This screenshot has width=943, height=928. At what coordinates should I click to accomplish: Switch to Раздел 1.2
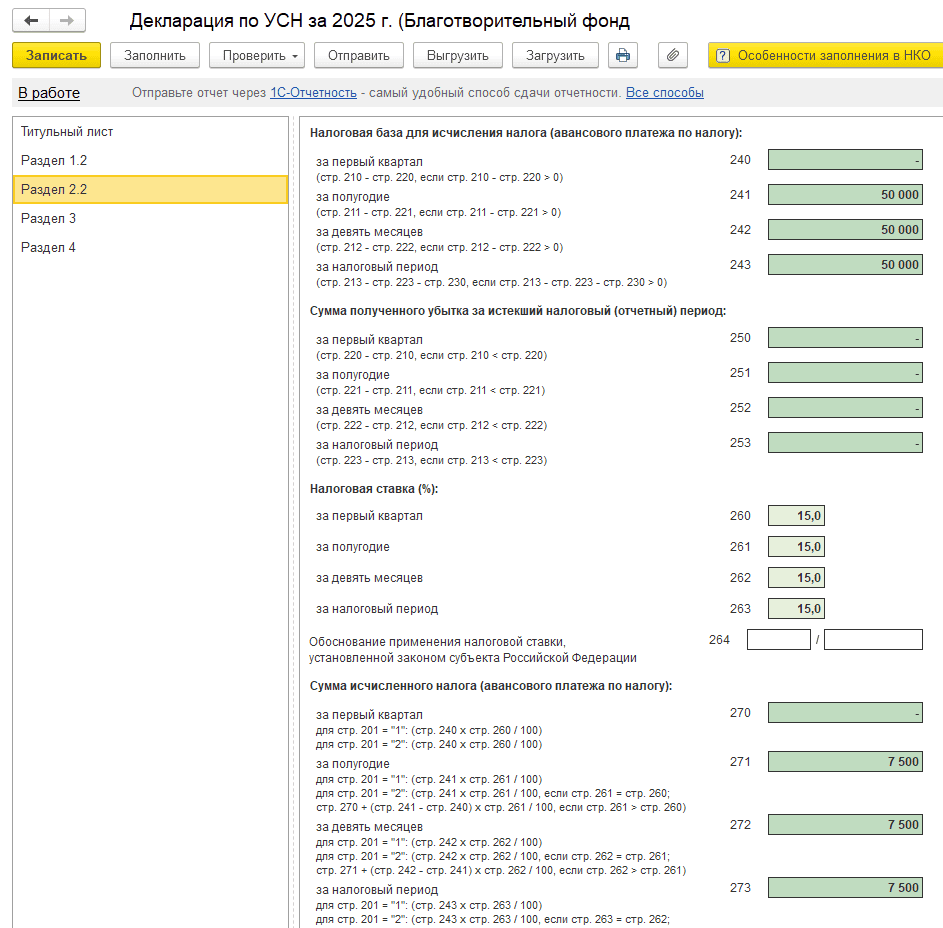(x=54, y=161)
